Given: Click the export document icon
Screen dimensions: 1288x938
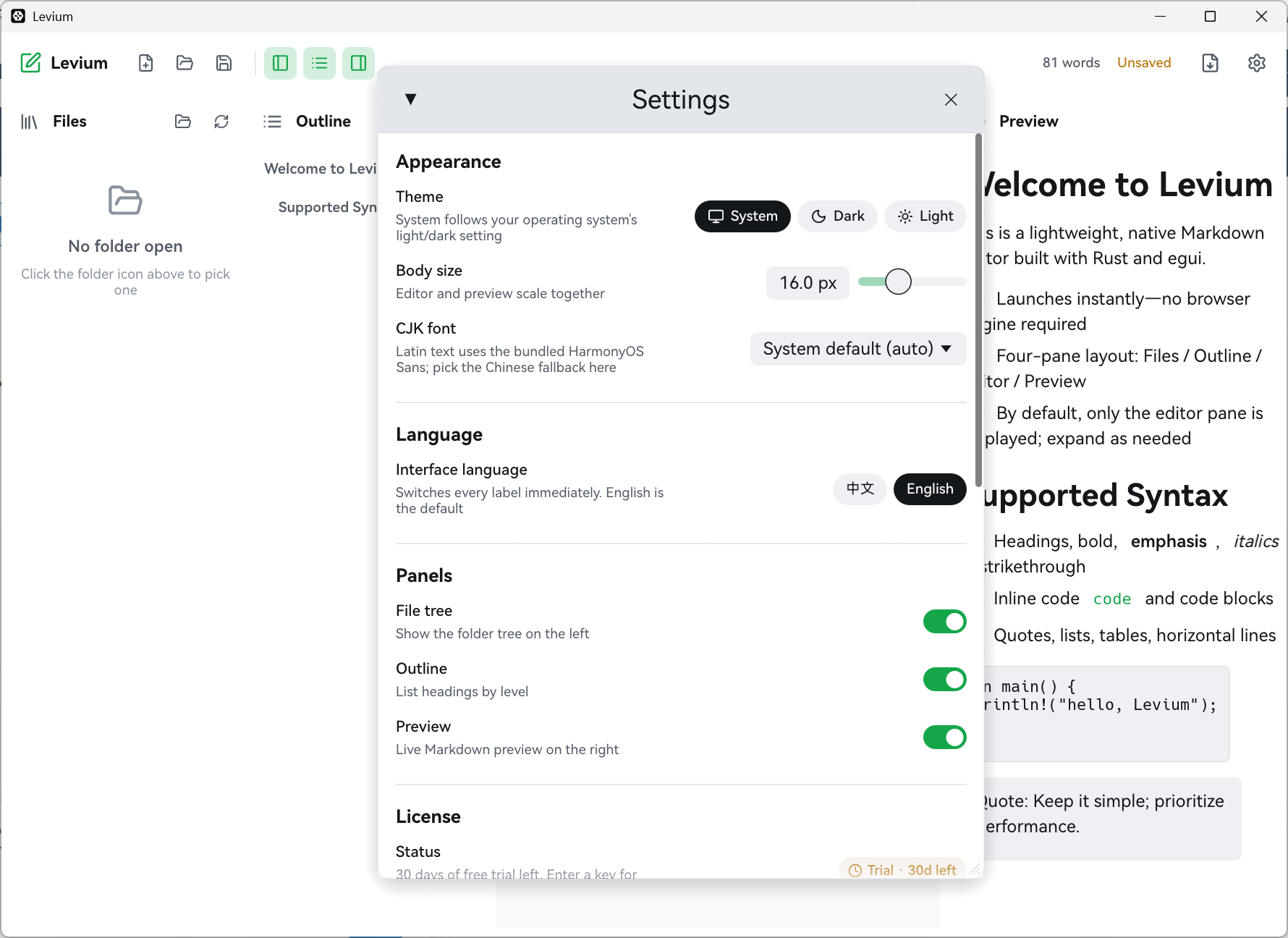Looking at the screenshot, I should click(1210, 63).
